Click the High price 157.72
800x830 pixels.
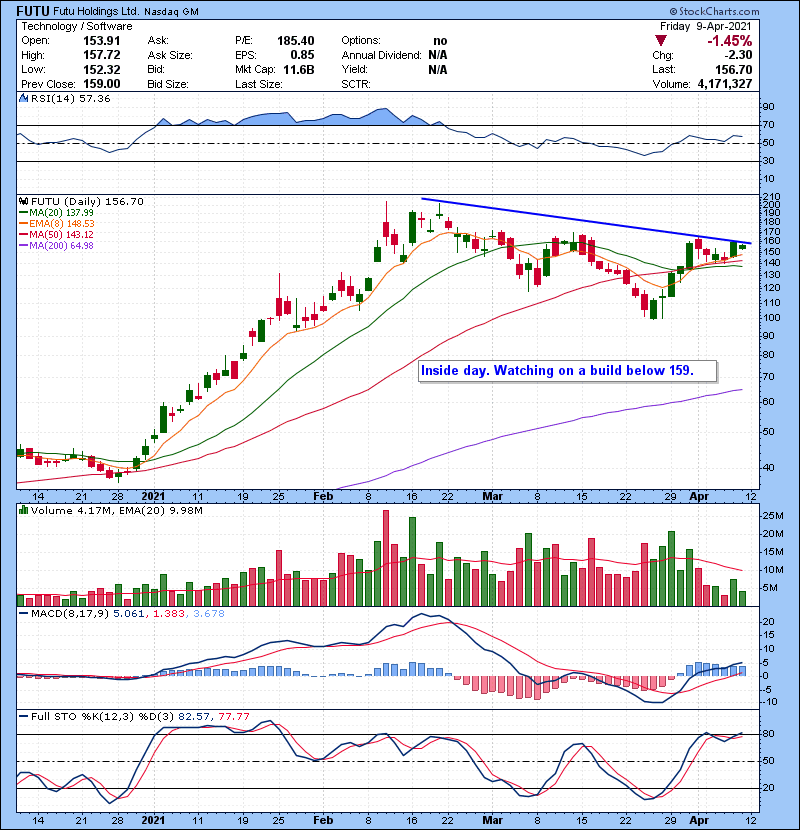(x=102, y=55)
